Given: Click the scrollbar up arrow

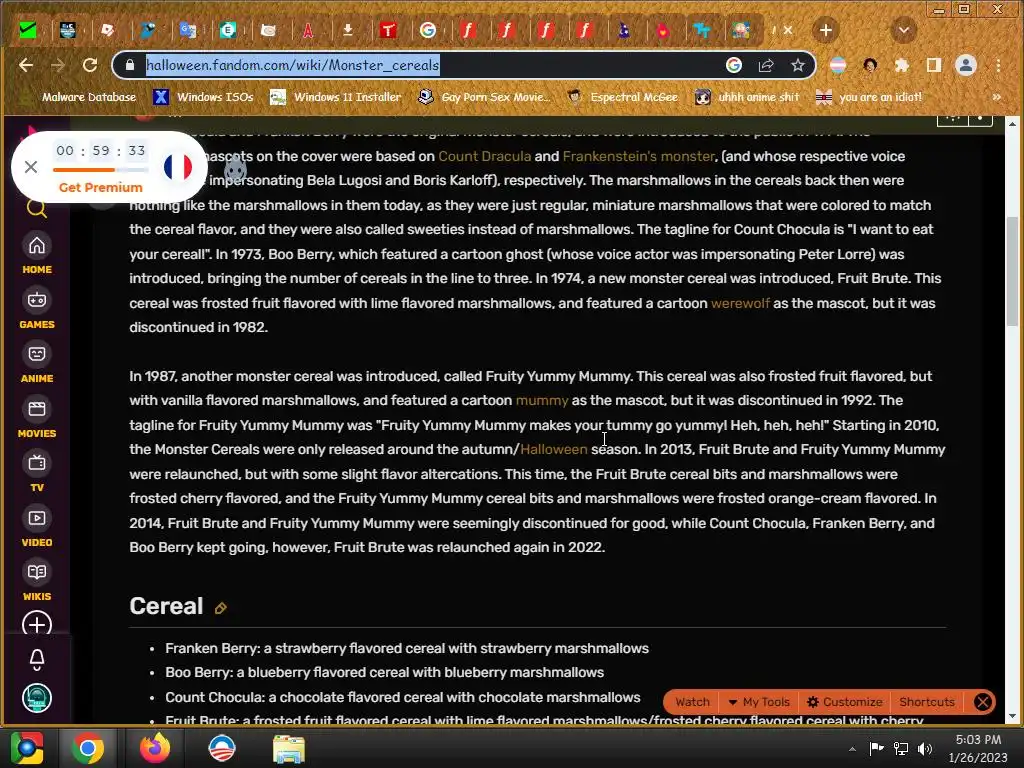Looking at the screenshot, I should [x=1012, y=123].
